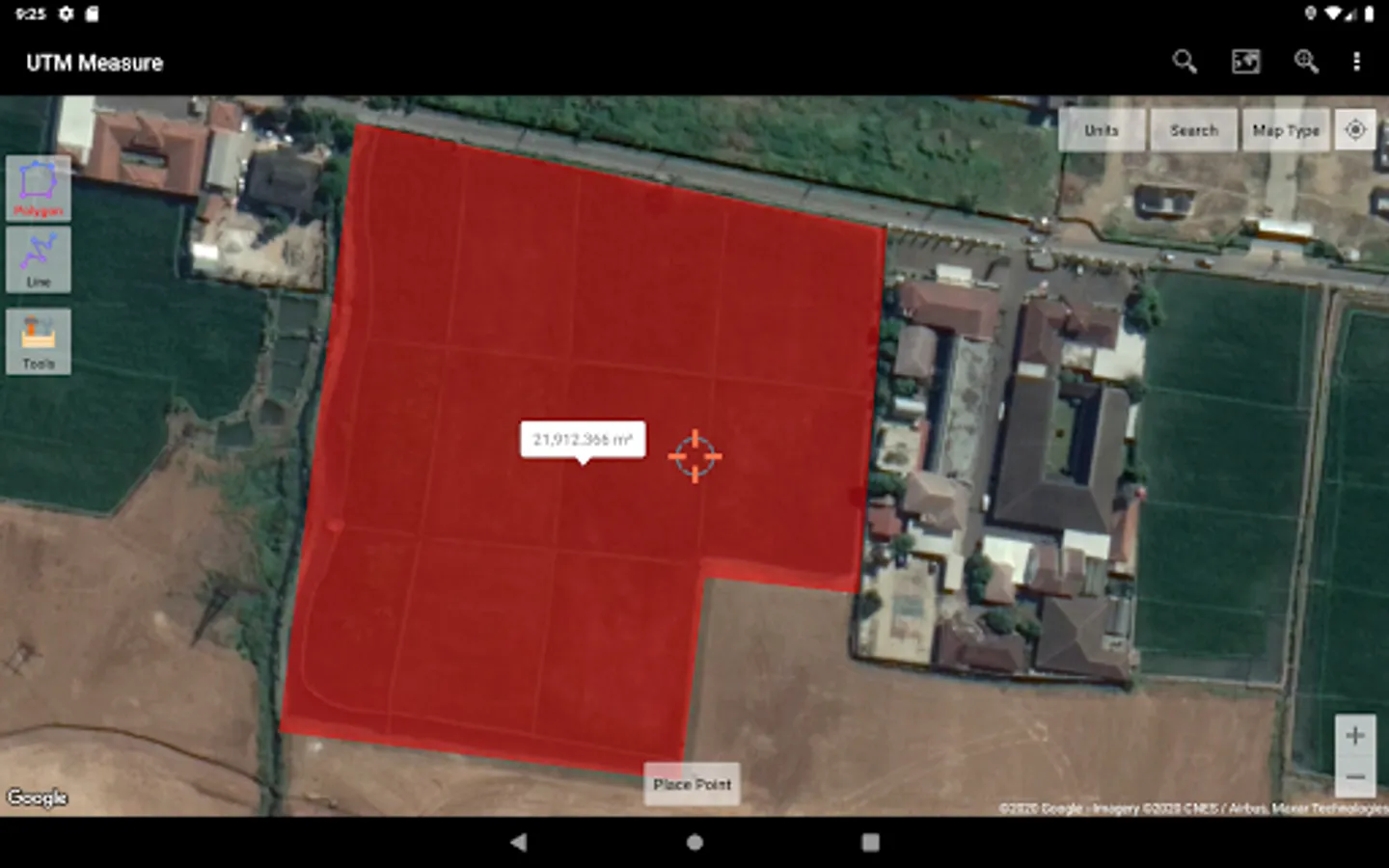This screenshot has width=1389, height=868.
Task: Tap the search magnifier in top bar
Action: coord(1185,63)
